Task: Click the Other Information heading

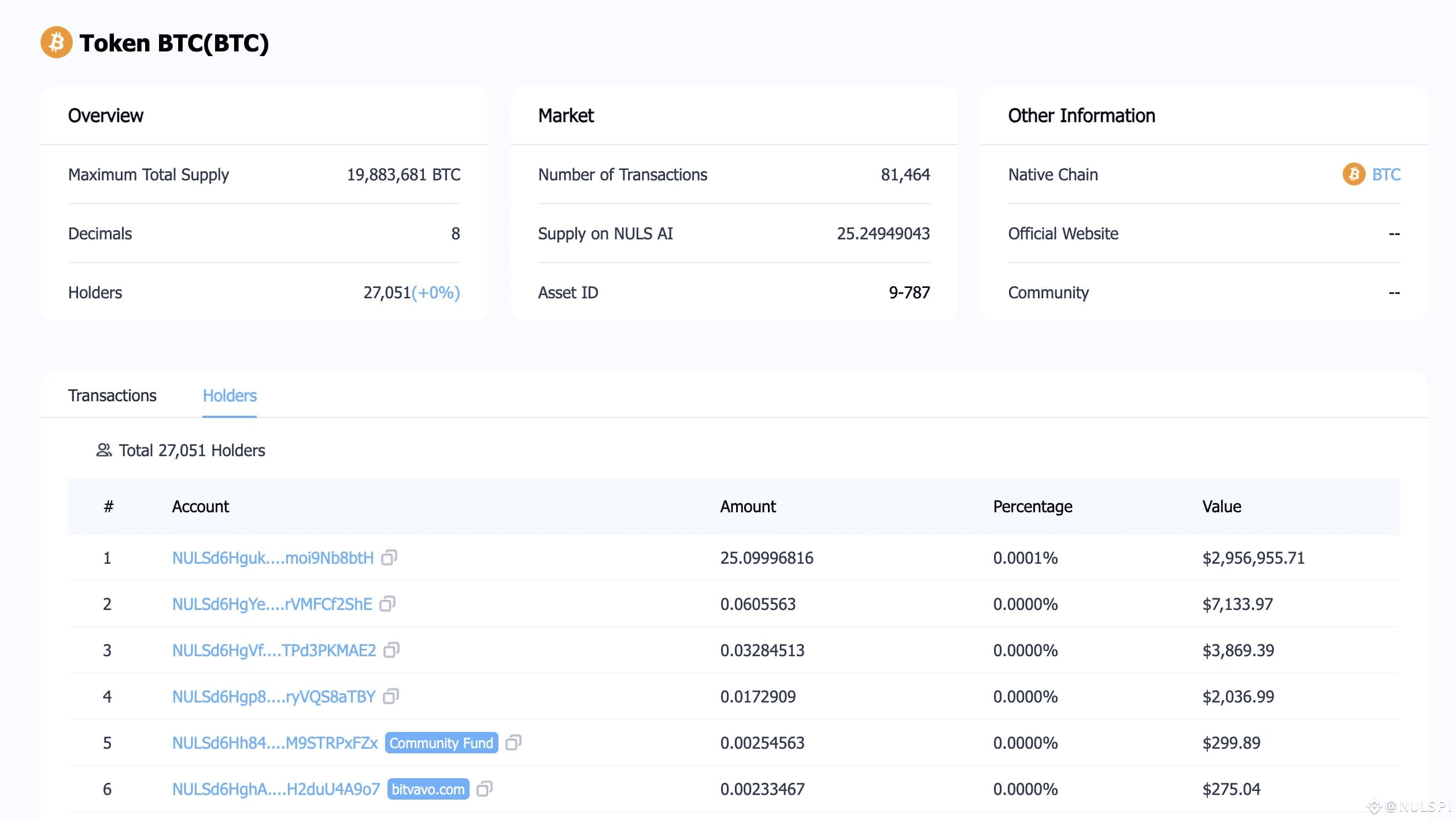Action: (1081, 116)
